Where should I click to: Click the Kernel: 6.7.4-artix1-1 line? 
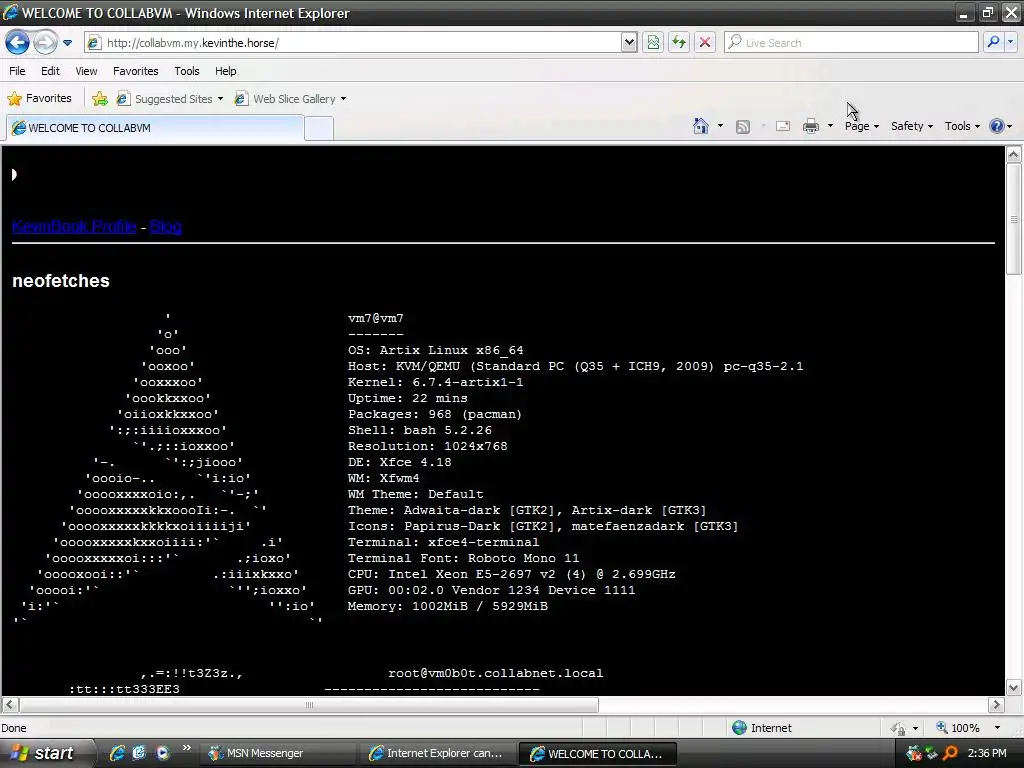[x=436, y=383]
